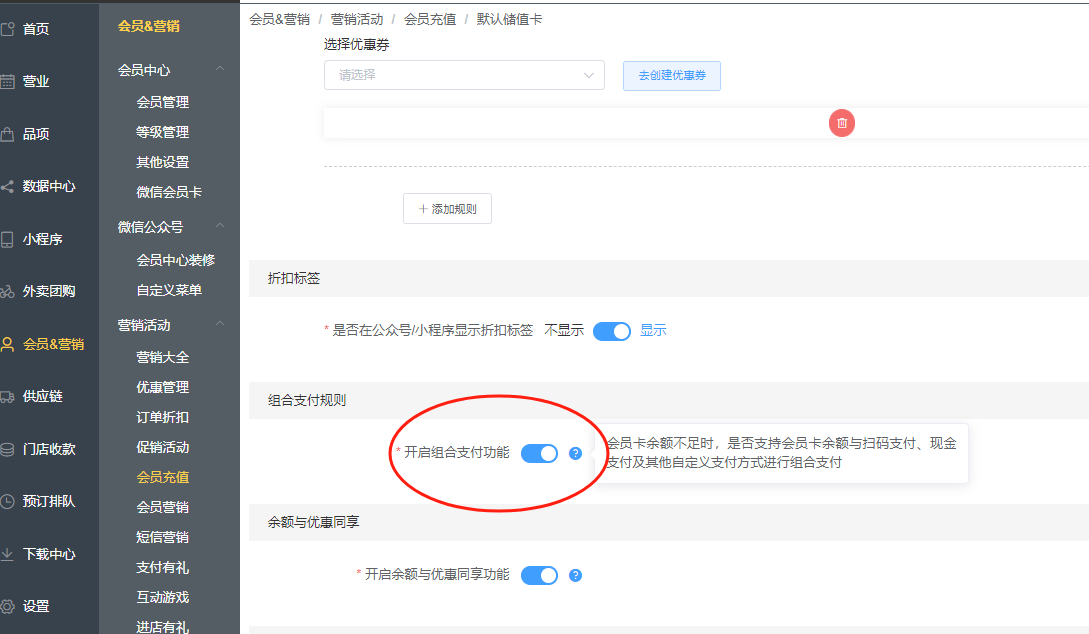Click the 营业 calendar icon
Viewport: 1089px width, 634px height.
8,81
